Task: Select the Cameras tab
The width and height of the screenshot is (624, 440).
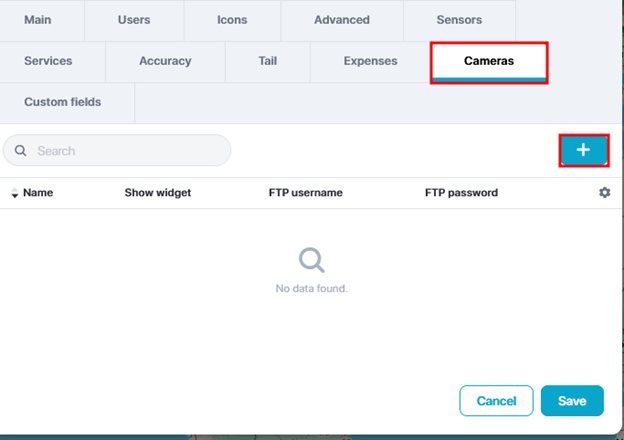Action: click(x=489, y=62)
